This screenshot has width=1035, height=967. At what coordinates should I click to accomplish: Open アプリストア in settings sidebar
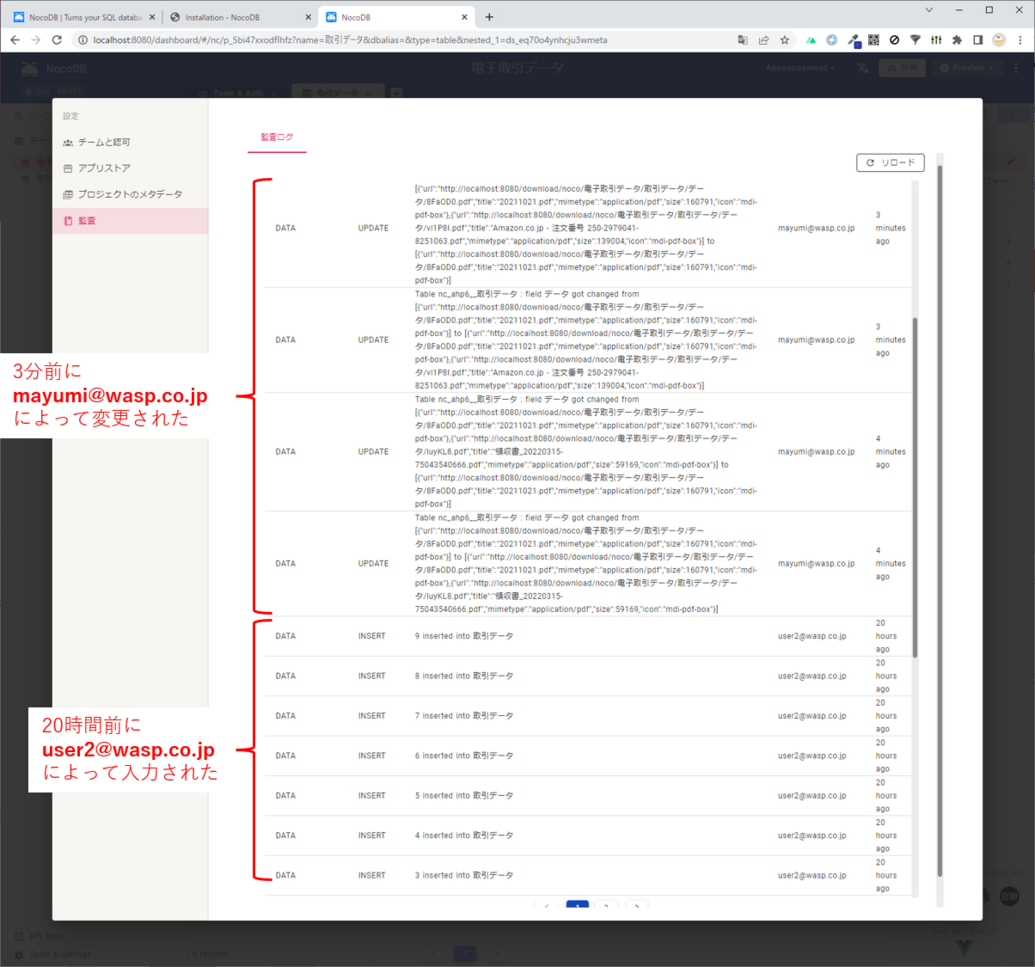pos(104,168)
